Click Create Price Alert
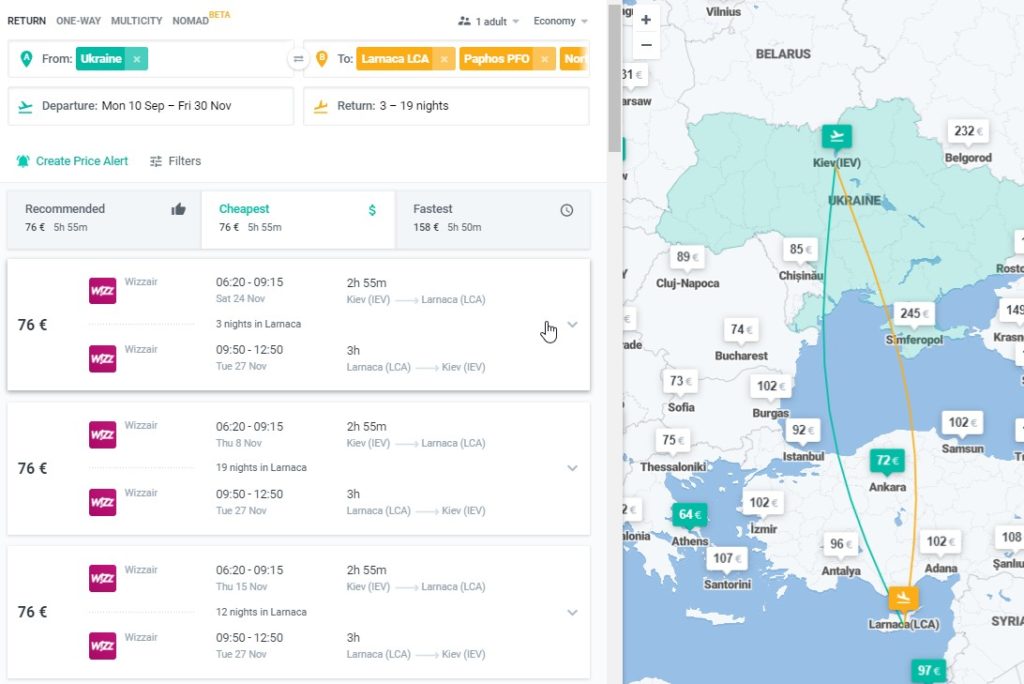This screenshot has width=1024, height=684. 72,161
